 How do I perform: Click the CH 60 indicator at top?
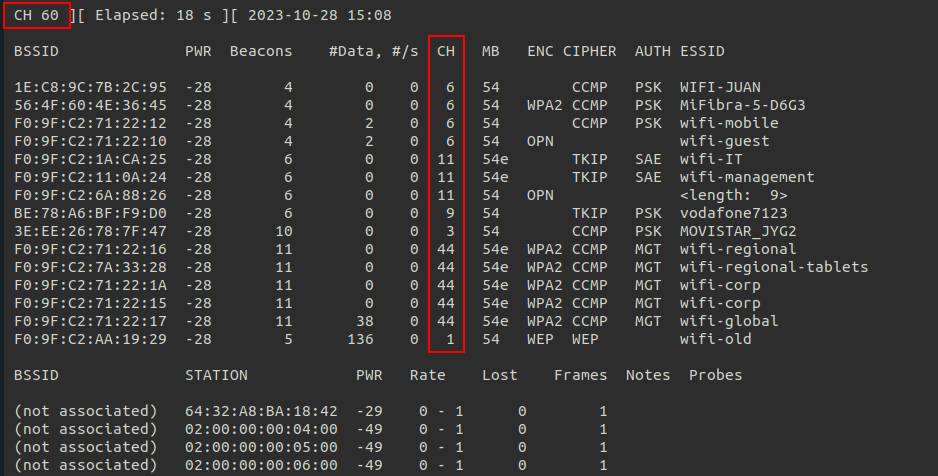click(36, 15)
